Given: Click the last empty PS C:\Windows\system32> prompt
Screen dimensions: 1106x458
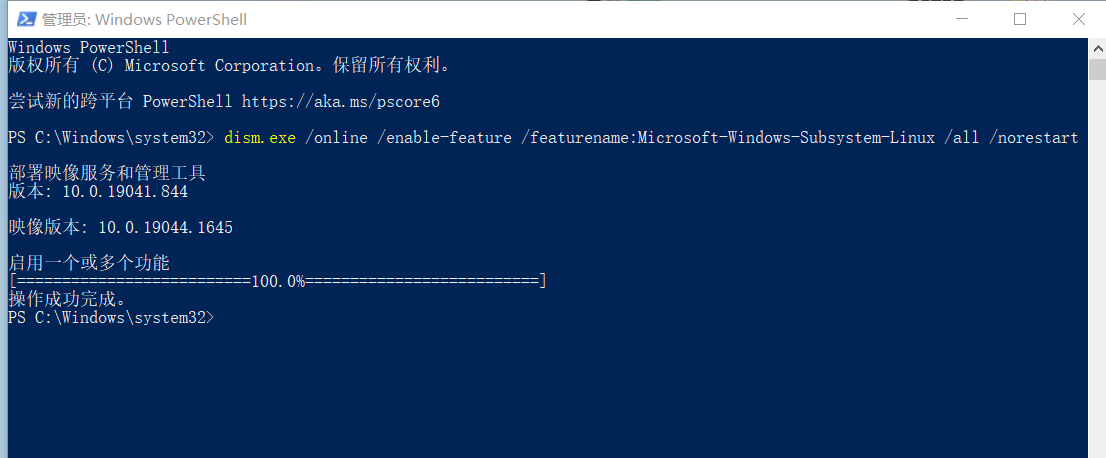Looking at the screenshot, I should coord(110,318).
